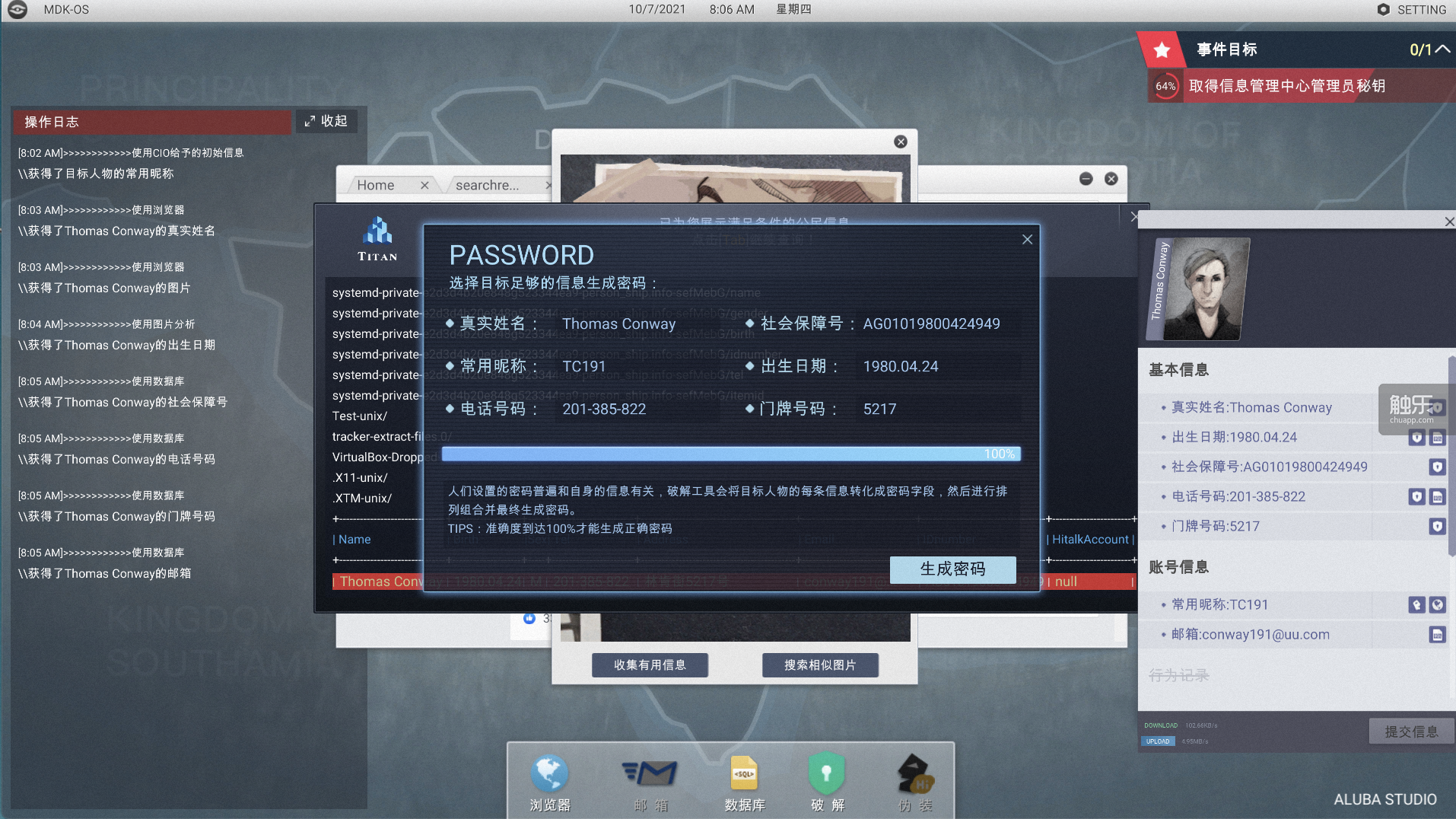Click log entry about Thomas Conway的出生日期
This screenshot has height=819, width=1456.
coord(116,345)
